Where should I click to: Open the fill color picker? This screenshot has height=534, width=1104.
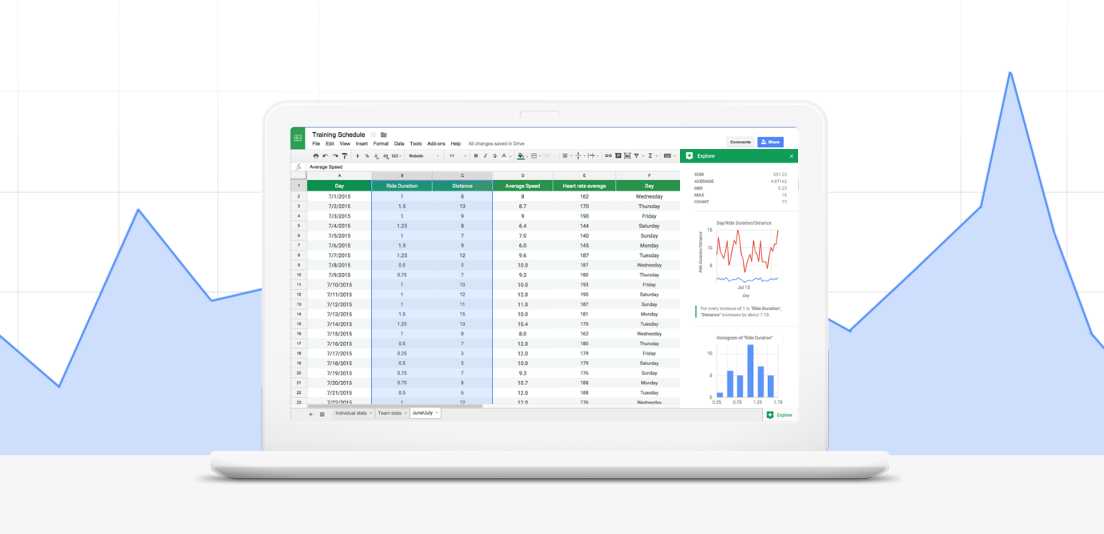[521, 156]
